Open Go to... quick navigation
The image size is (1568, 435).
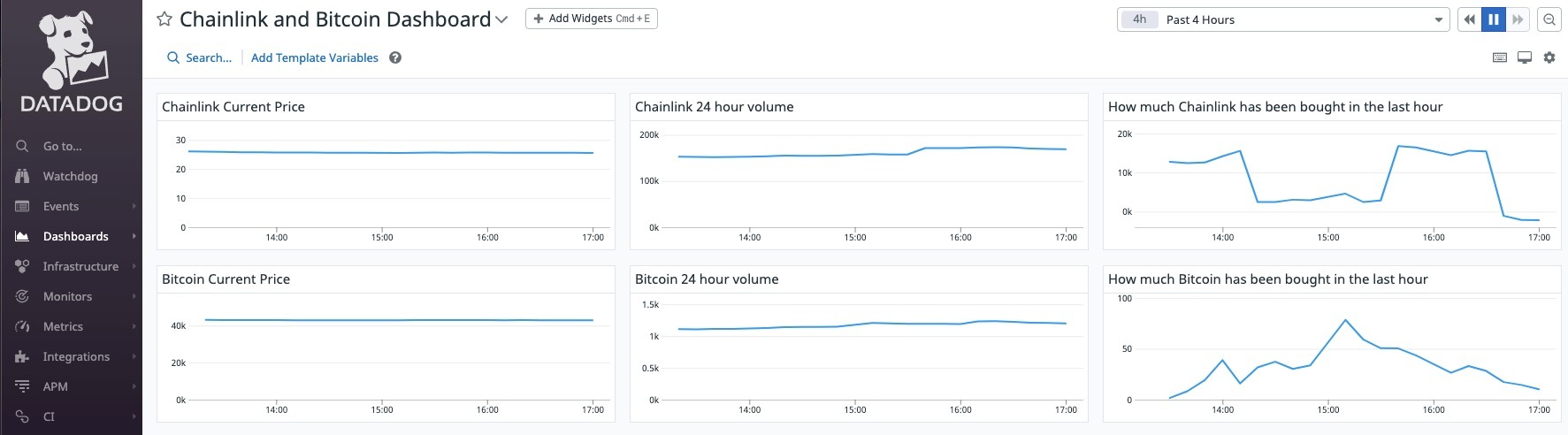[62, 146]
